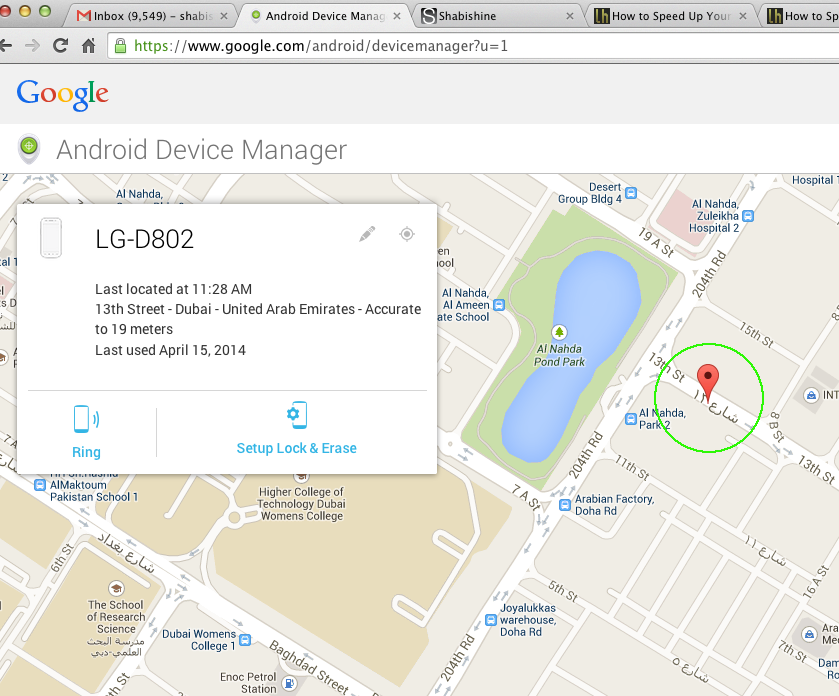Locate device using the crosshair icon
The height and width of the screenshot is (696, 839).
pos(407,234)
